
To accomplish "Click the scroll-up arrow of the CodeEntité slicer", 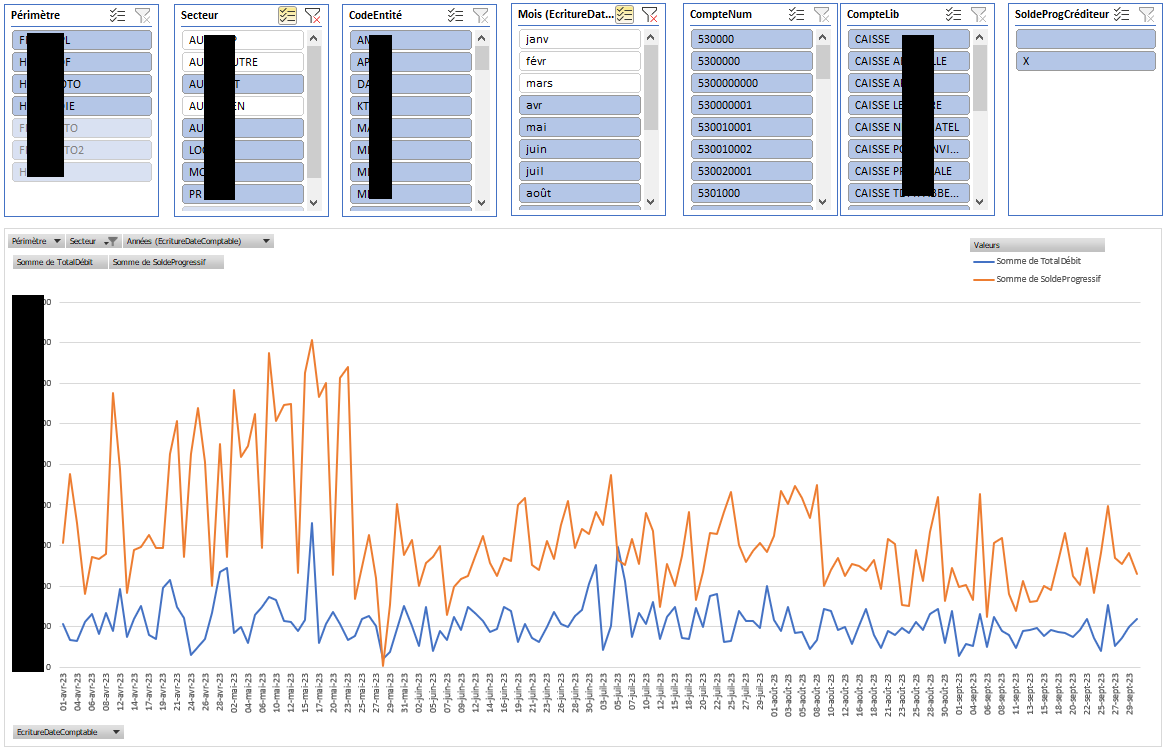I will click(482, 38).
